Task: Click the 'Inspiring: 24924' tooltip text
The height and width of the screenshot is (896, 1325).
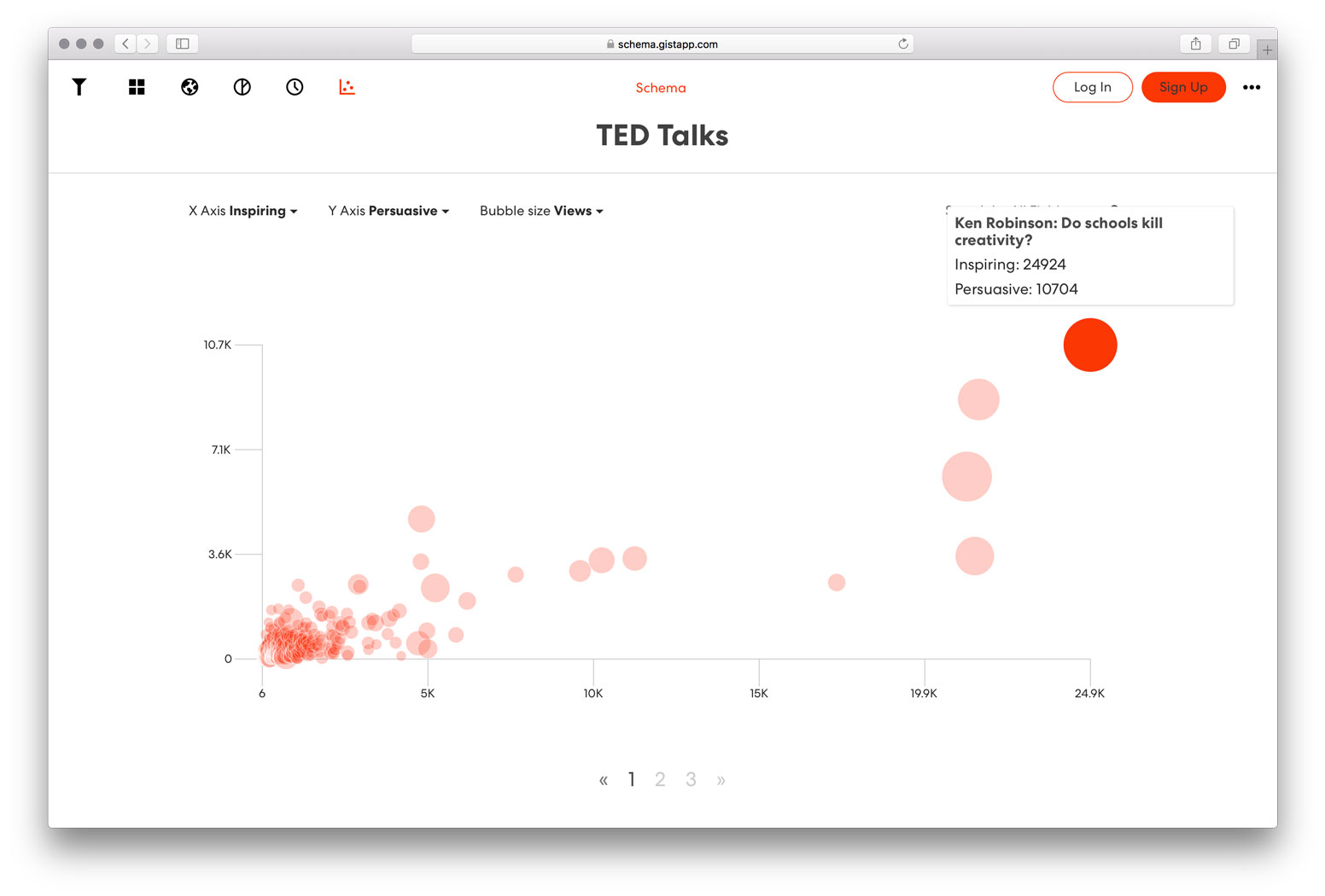Action: (x=1010, y=265)
